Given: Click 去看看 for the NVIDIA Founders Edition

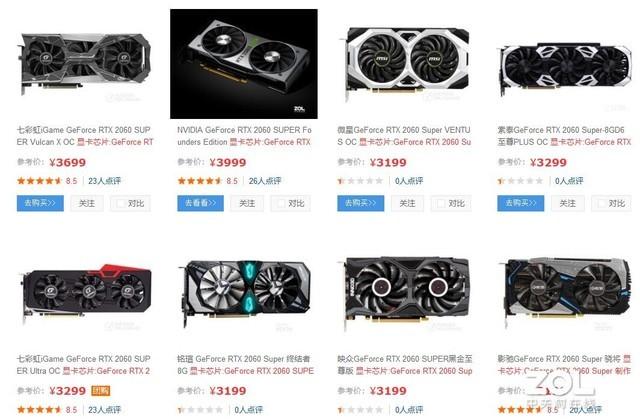Looking at the screenshot, I should (x=200, y=203).
